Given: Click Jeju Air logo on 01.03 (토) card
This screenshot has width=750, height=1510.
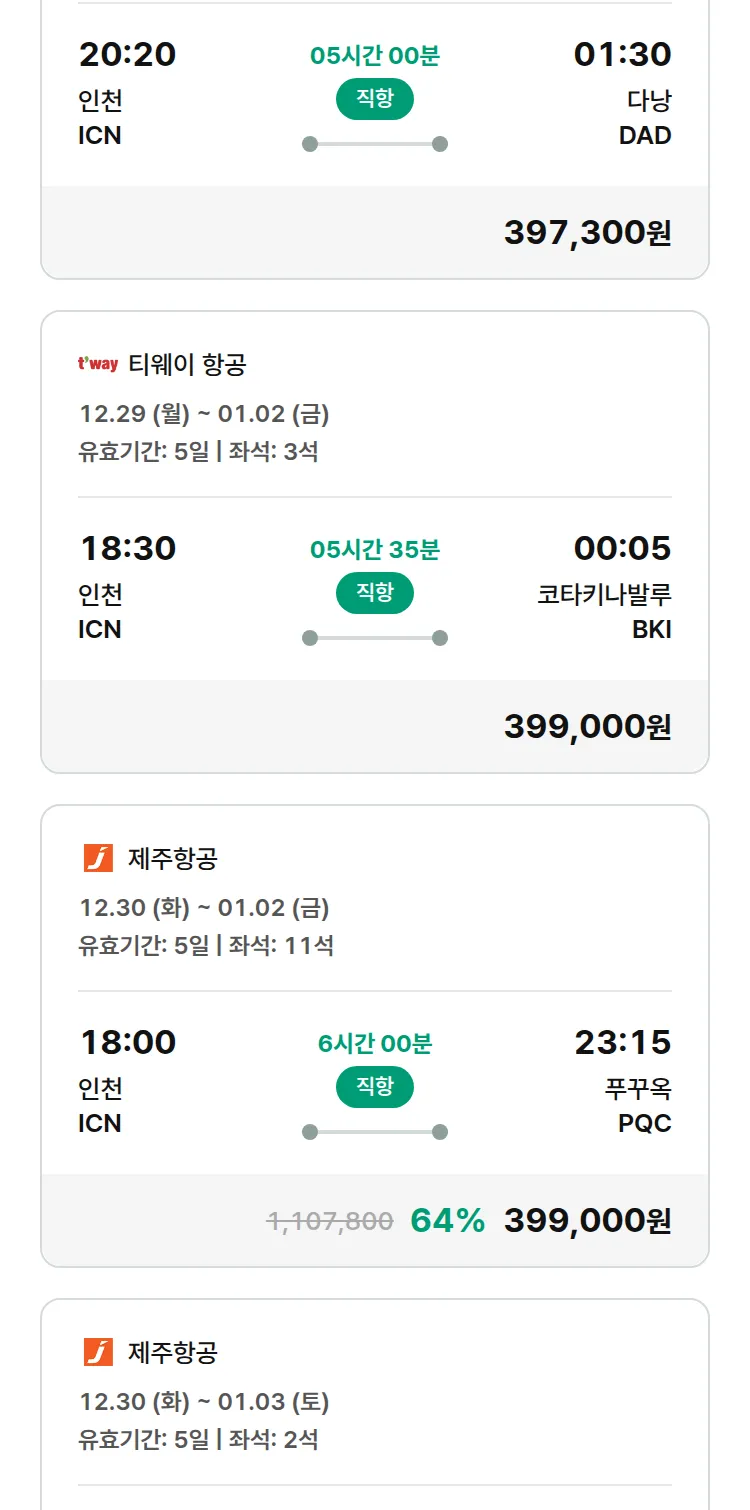Looking at the screenshot, I should click(98, 1352).
